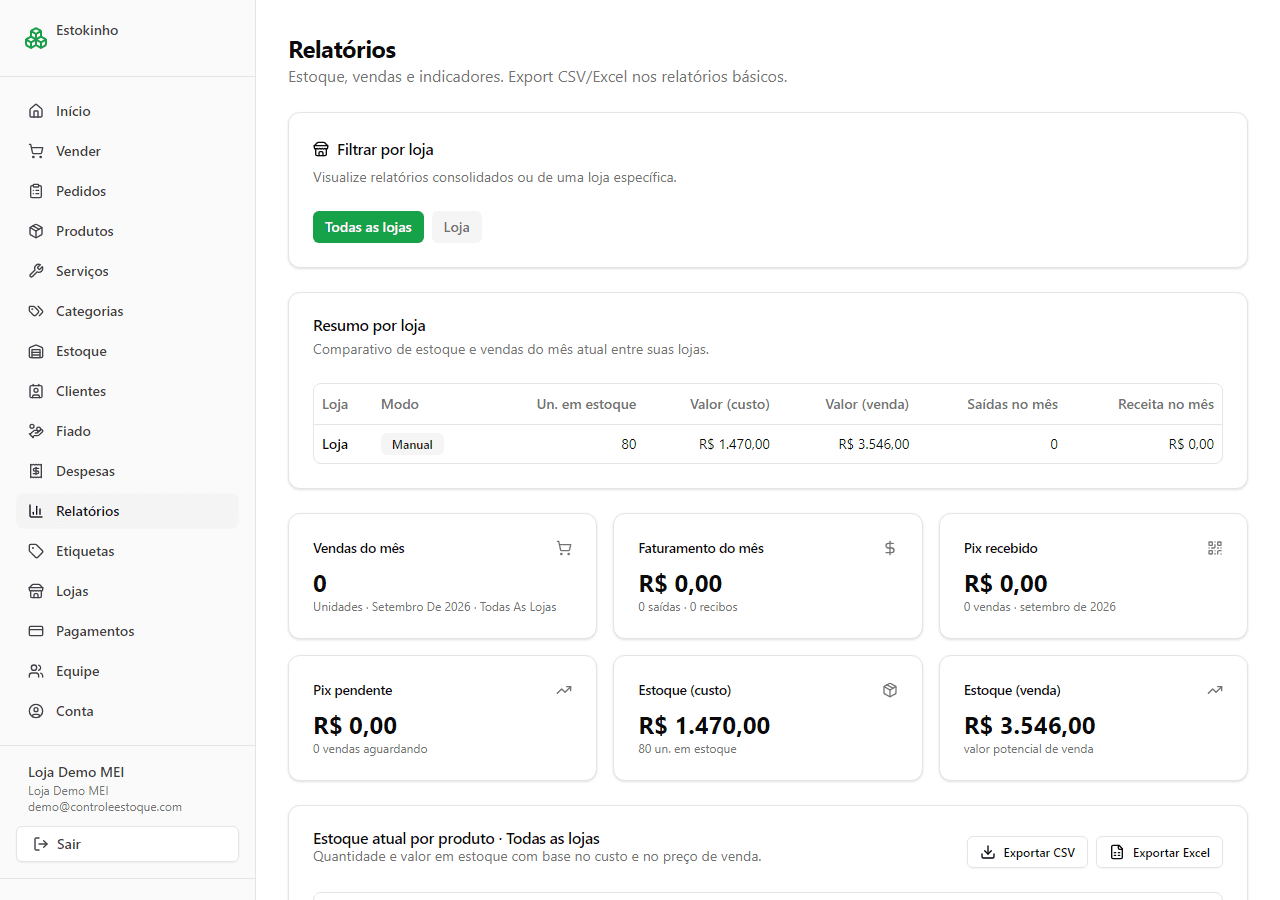
Task: Click the Loja name in the table row
Action: tap(335, 444)
